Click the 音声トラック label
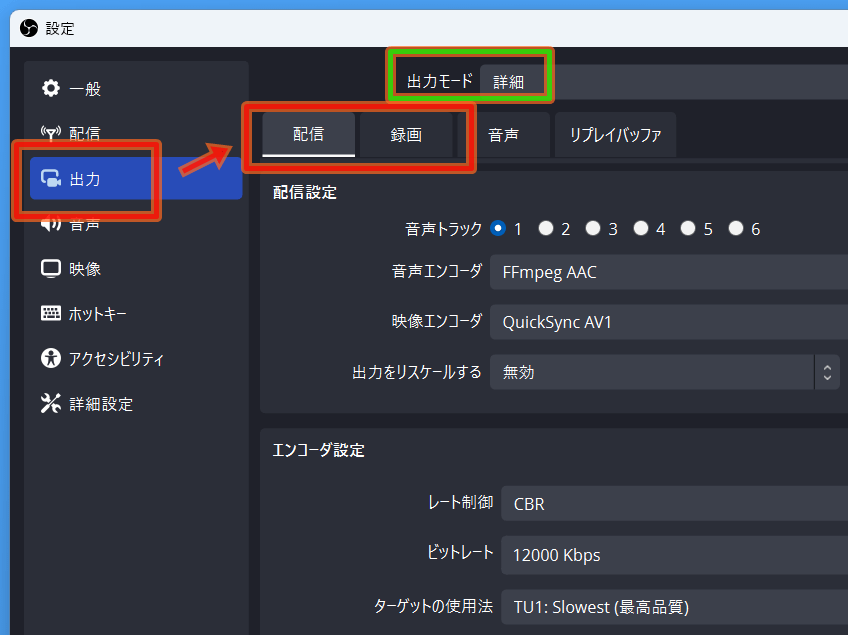The height and width of the screenshot is (635, 848). click(443, 229)
